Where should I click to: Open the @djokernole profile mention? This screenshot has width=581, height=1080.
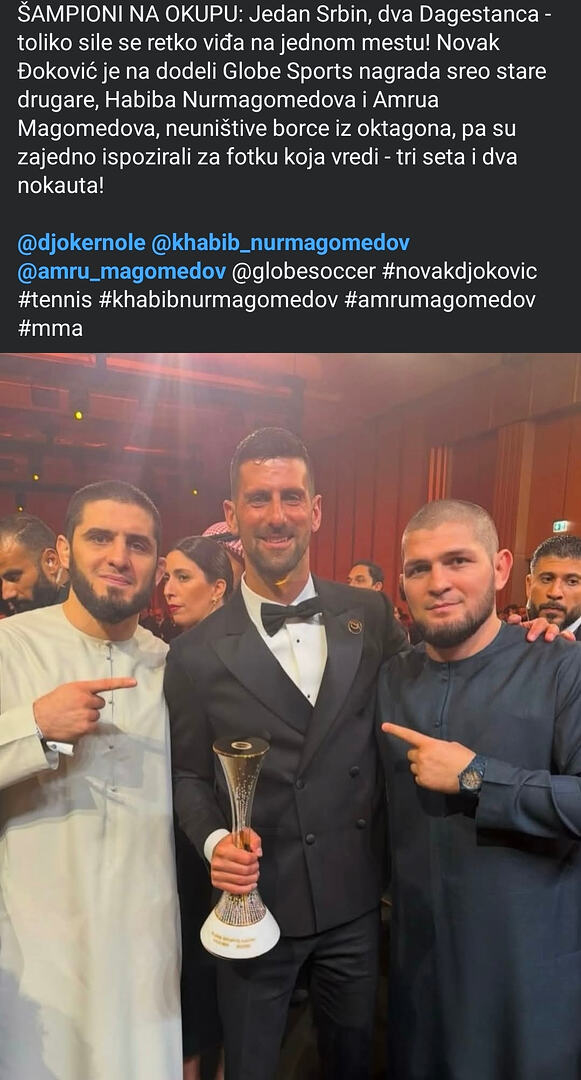pos(81,243)
